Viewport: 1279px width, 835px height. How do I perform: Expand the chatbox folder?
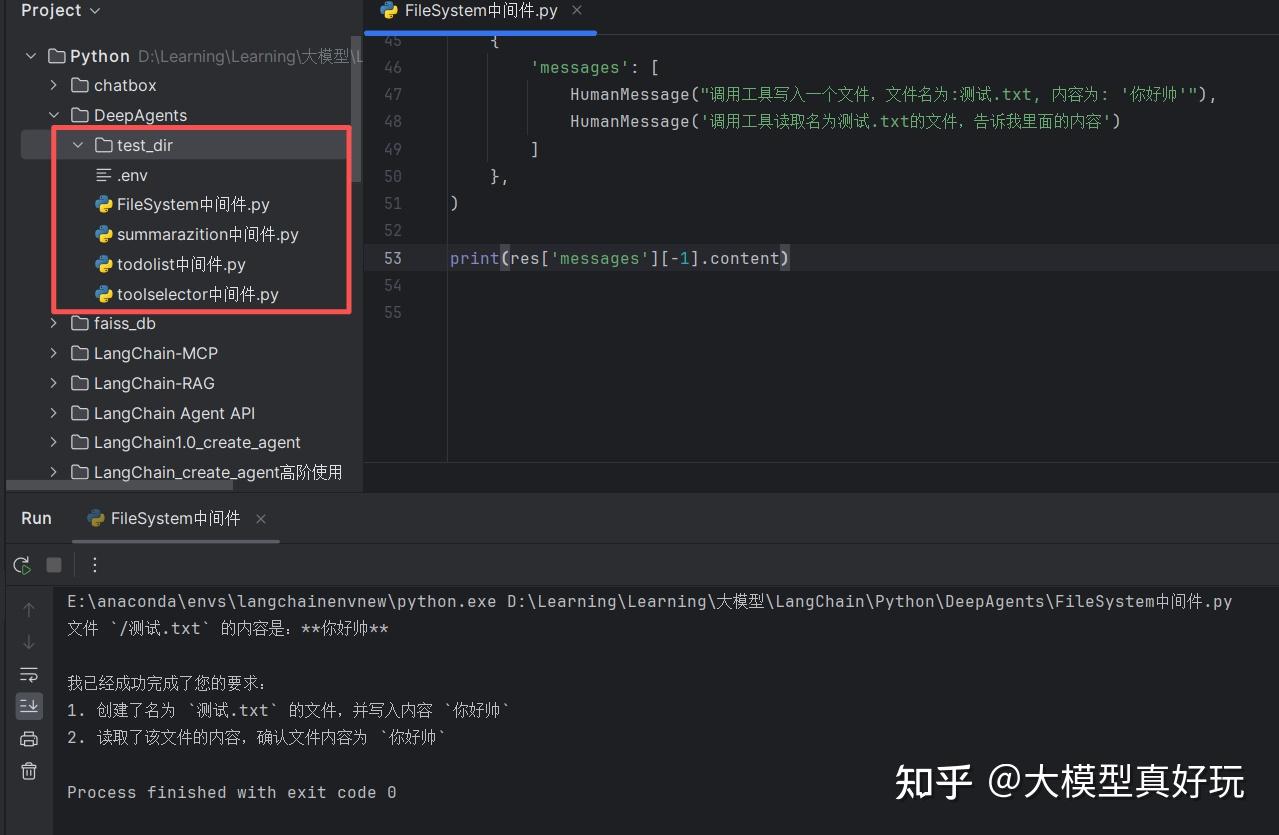(55, 86)
